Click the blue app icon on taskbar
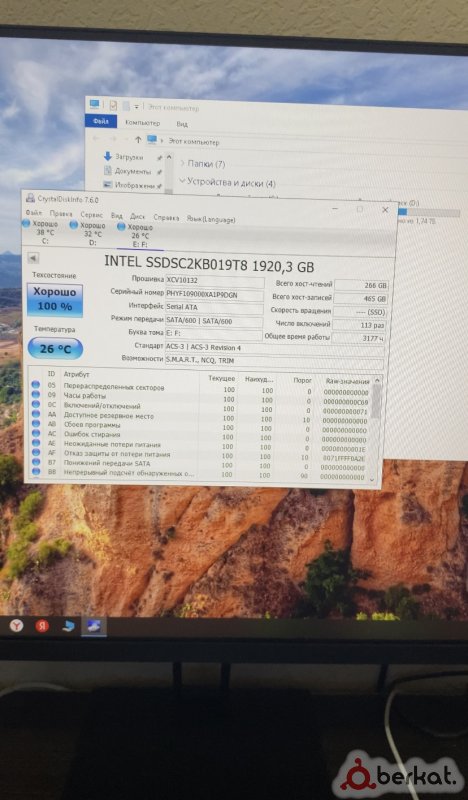Screen dimensions: 468x800 pyautogui.click(x=68, y=626)
